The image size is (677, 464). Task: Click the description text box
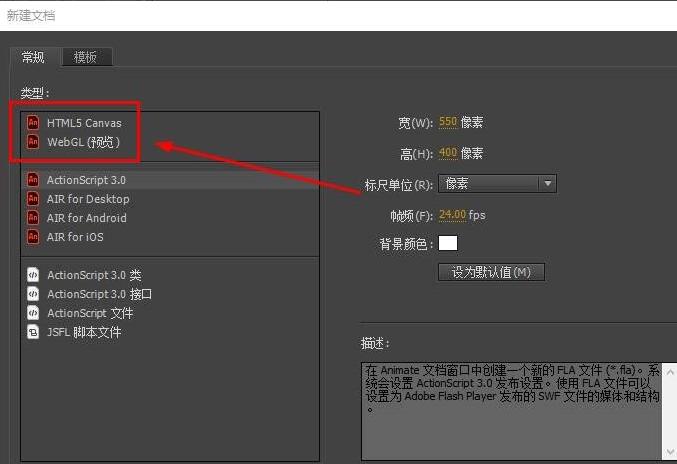point(512,411)
